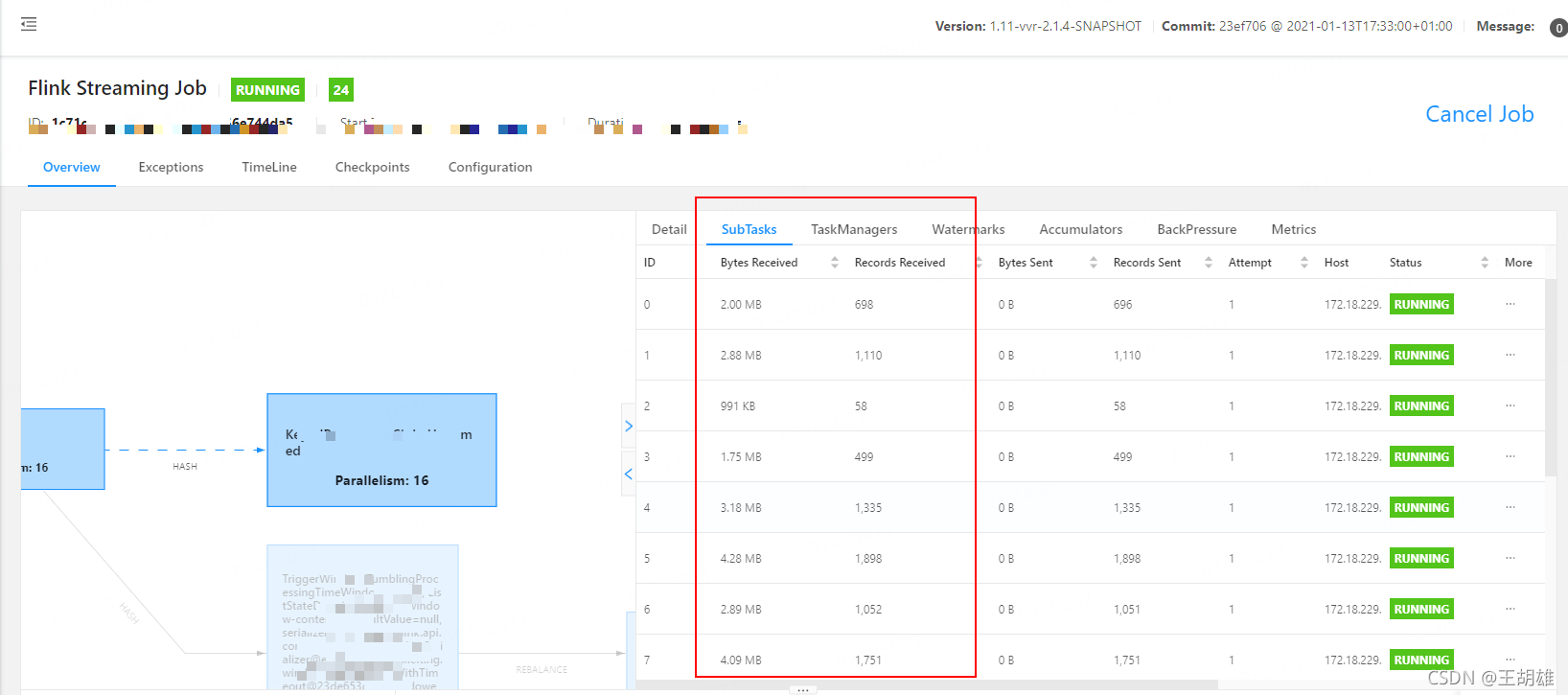The width and height of the screenshot is (1568, 695).
Task: Open the Watermarks tab
Action: 968,229
